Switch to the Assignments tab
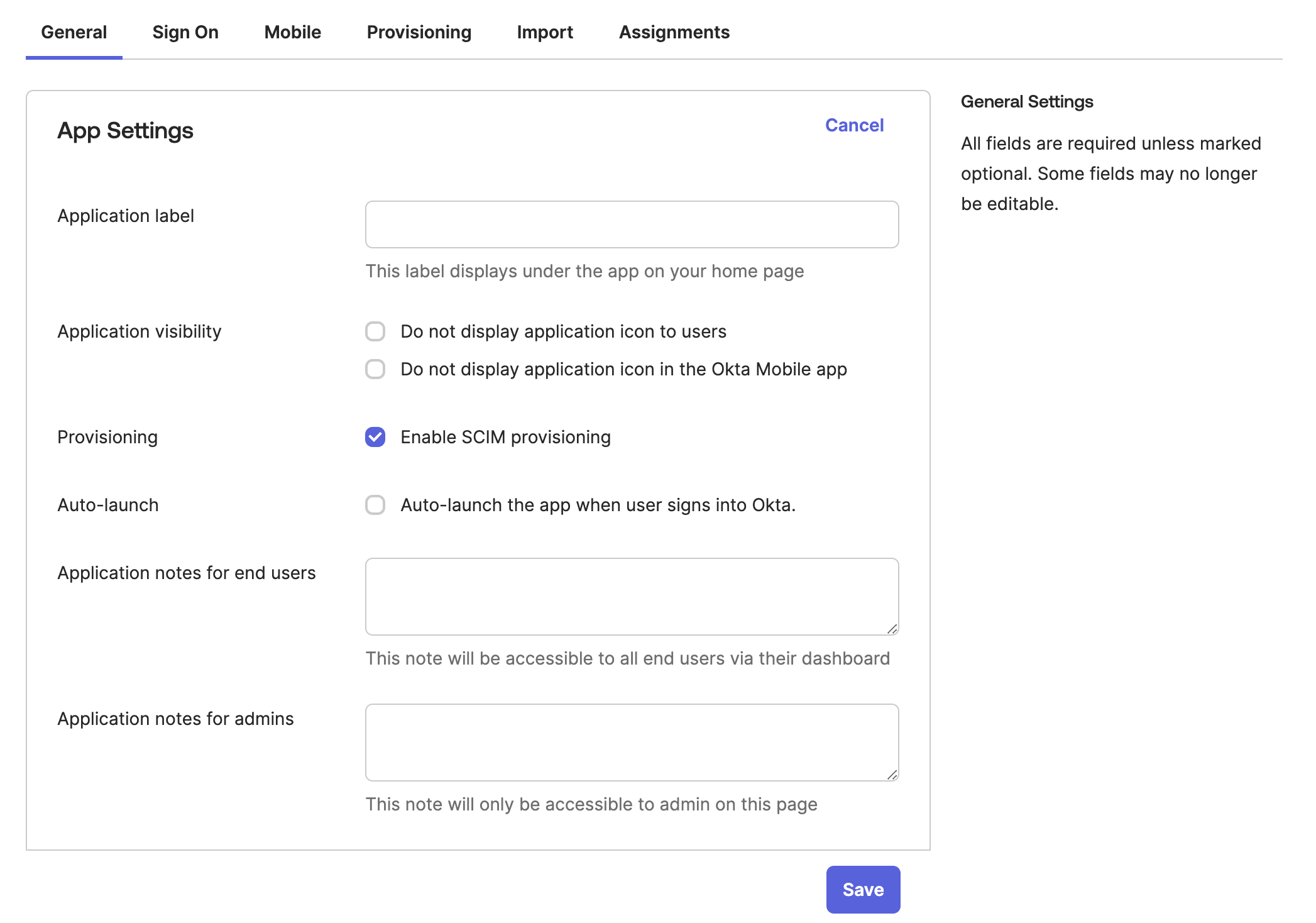 pos(674,32)
